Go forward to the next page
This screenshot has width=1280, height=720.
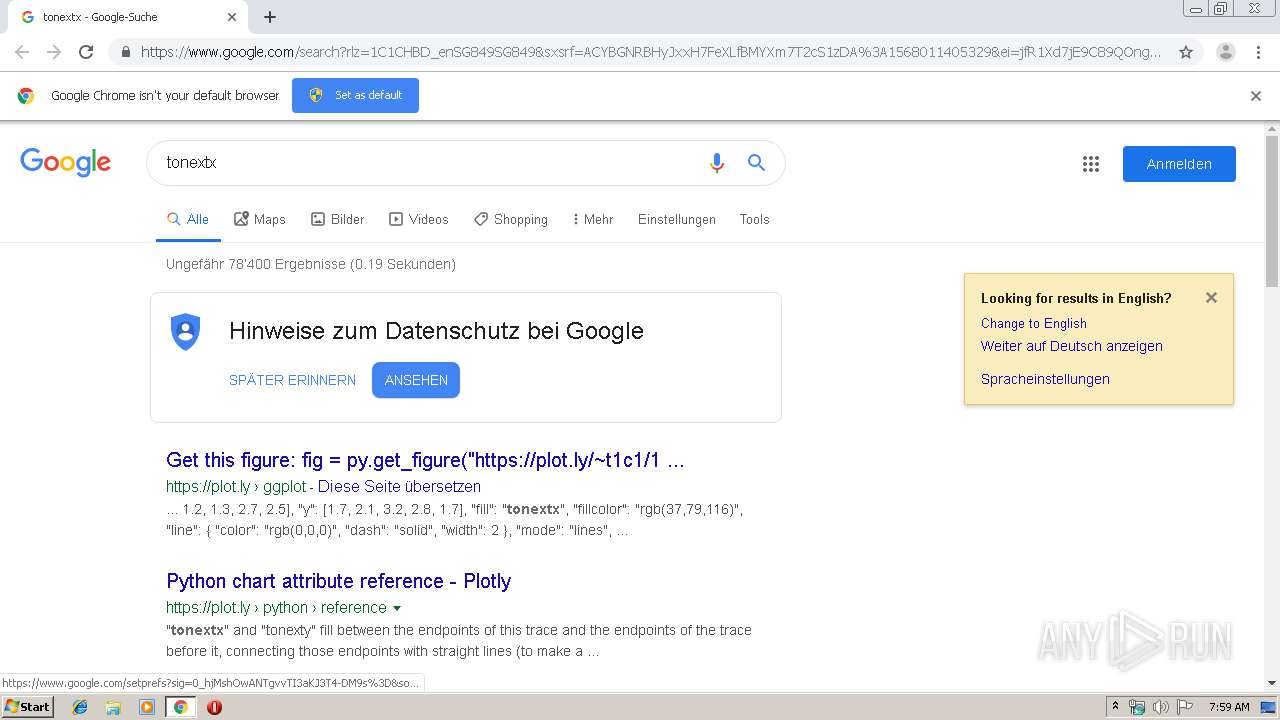[54, 52]
